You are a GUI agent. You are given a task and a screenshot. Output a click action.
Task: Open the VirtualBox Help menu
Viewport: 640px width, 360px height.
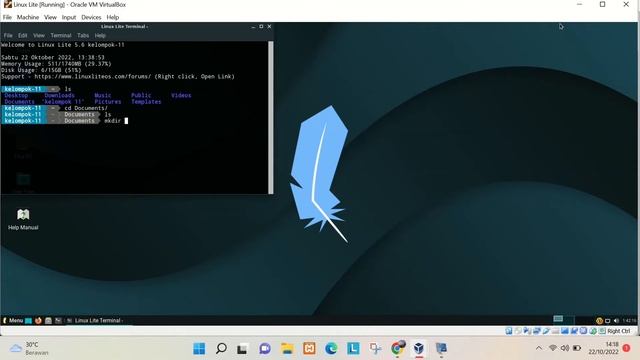[113, 17]
